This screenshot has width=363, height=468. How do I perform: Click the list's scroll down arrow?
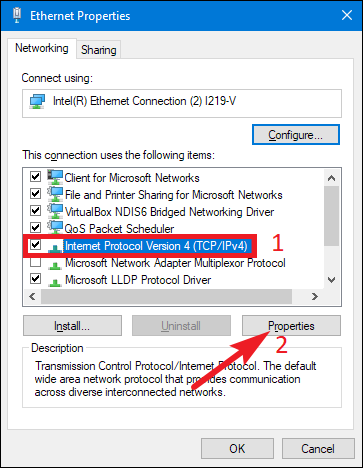point(331,280)
